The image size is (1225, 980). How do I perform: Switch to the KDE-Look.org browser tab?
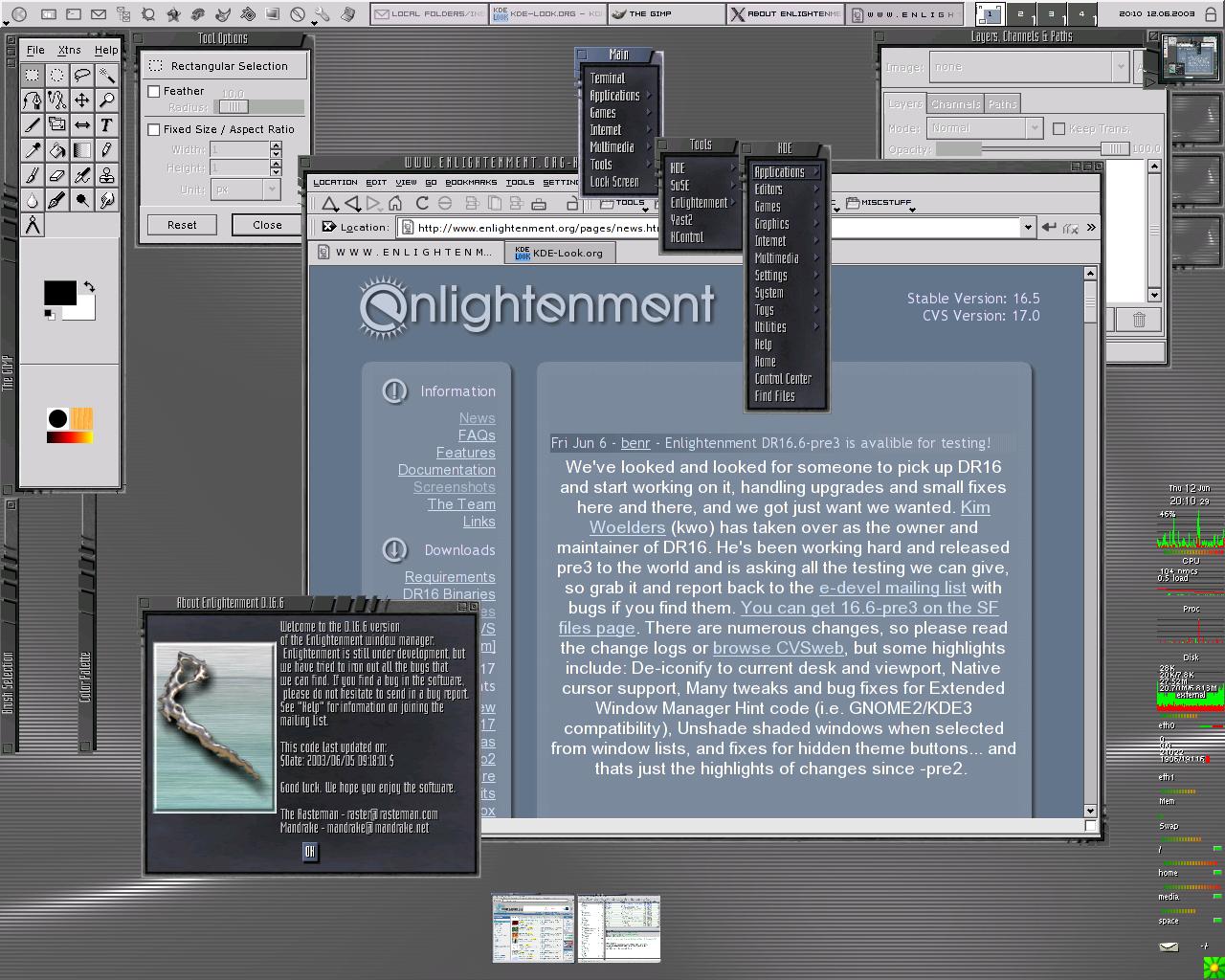[x=560, y=253]
